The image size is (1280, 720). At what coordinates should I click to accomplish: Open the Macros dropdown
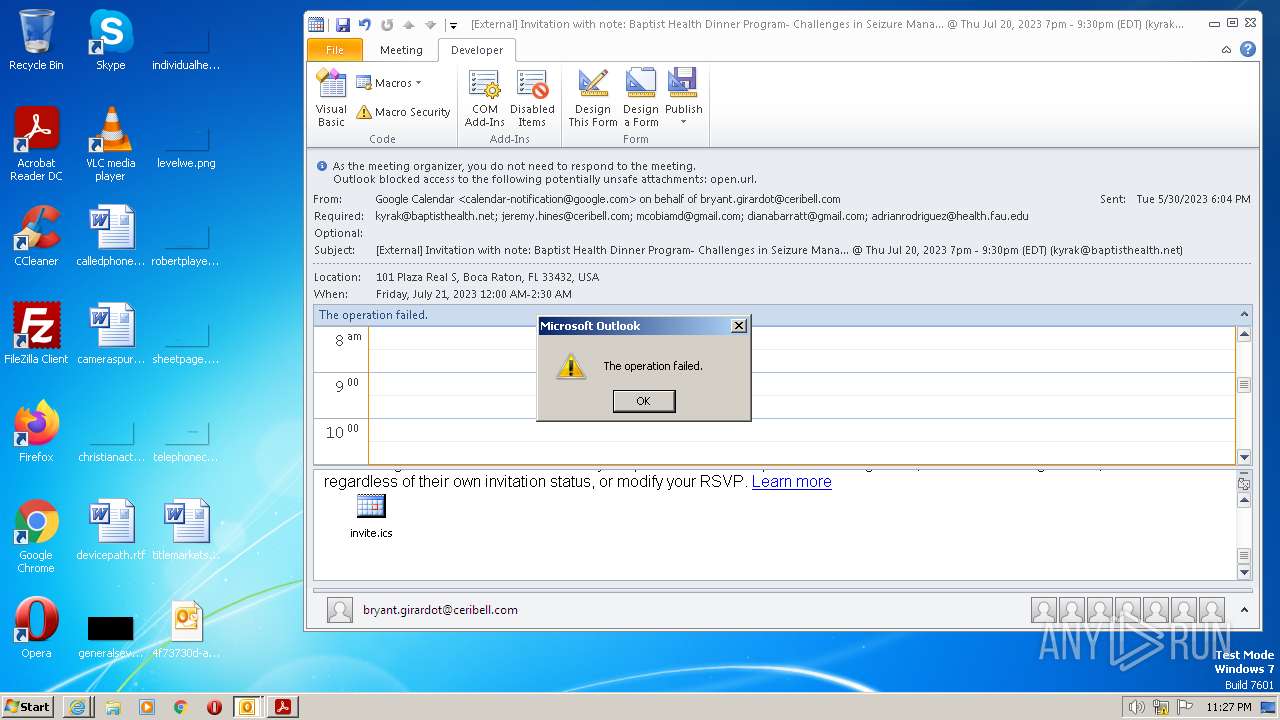tap(389, 83)
